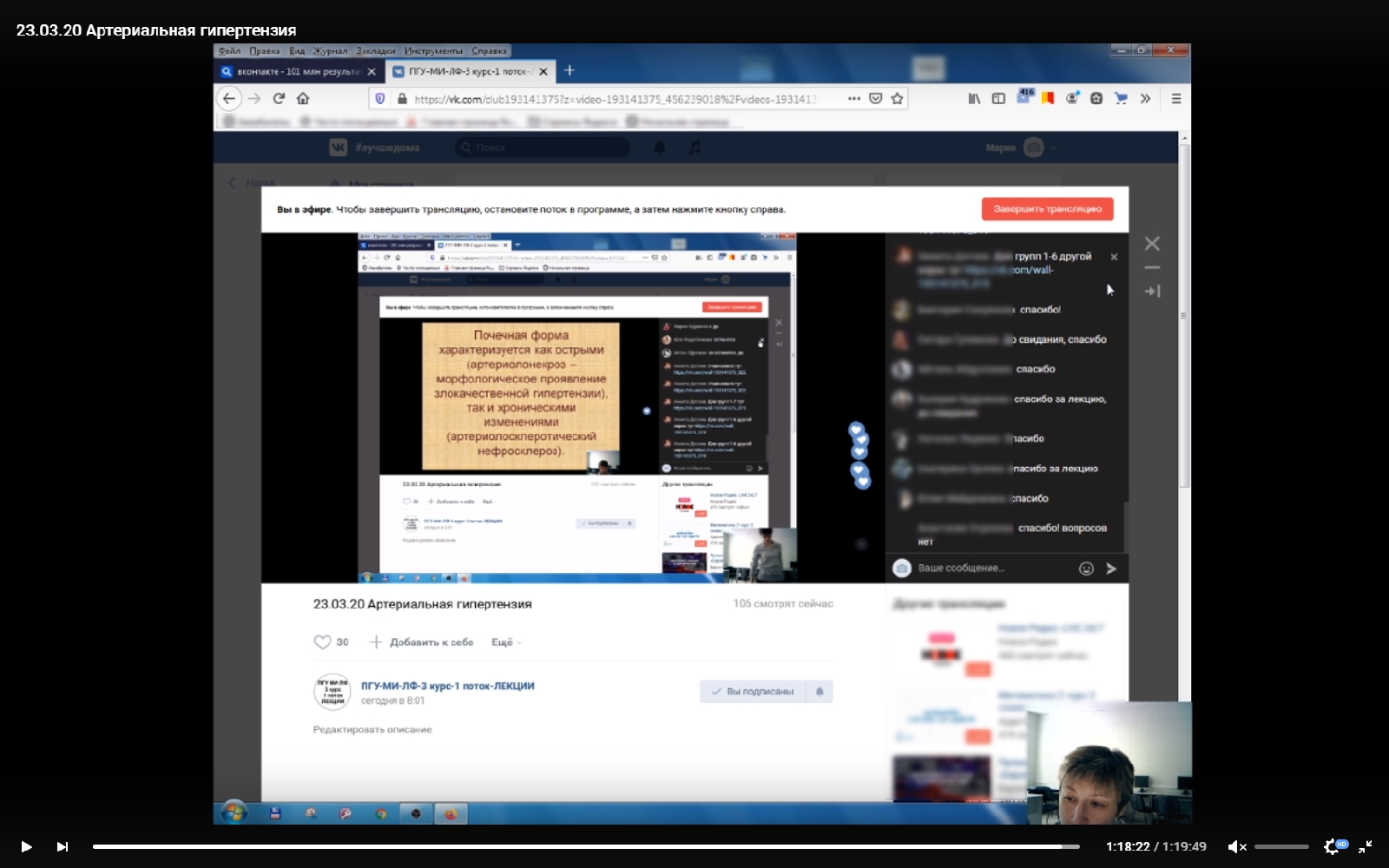Toggle the subscription notification bell
Screen dimensions: 1389x868
pos(820,692)
